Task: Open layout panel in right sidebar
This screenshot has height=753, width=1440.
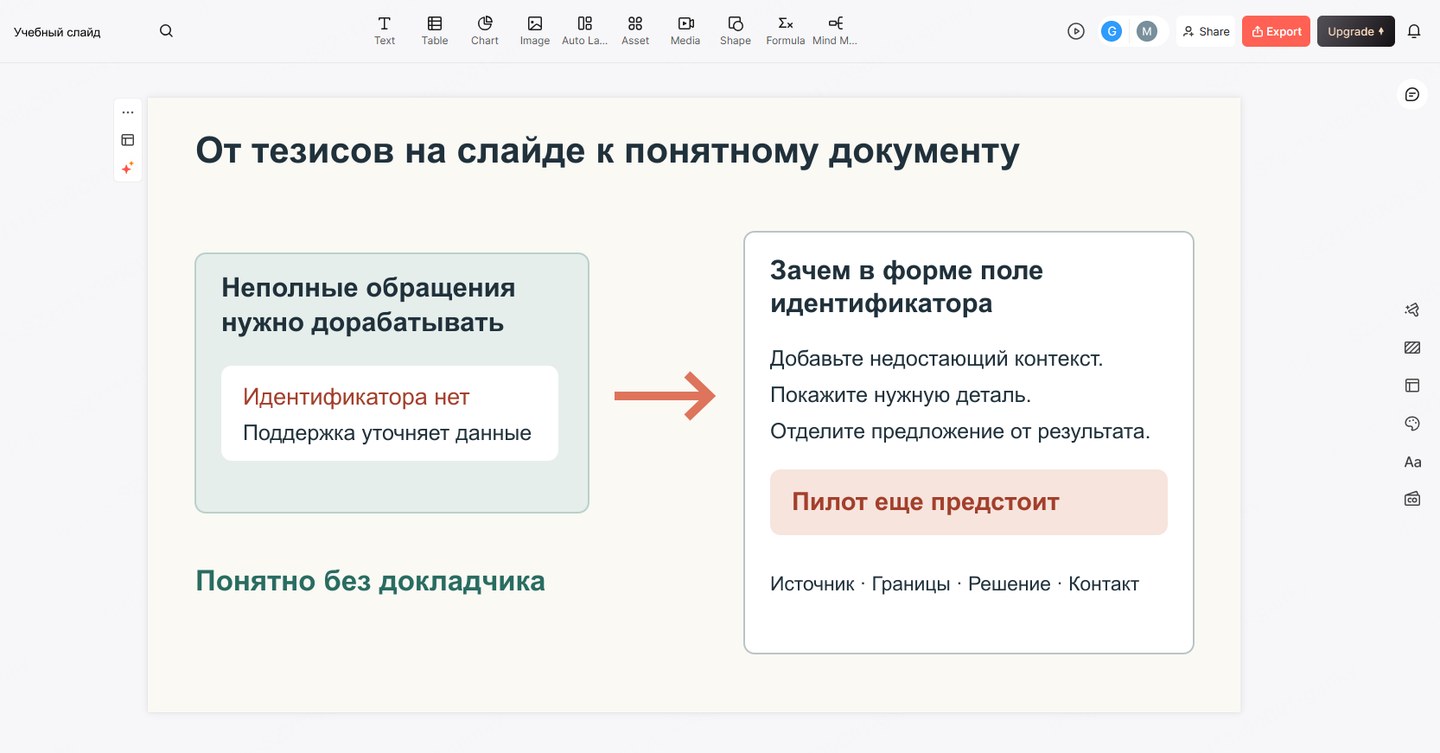Action: click(1412, 385)
